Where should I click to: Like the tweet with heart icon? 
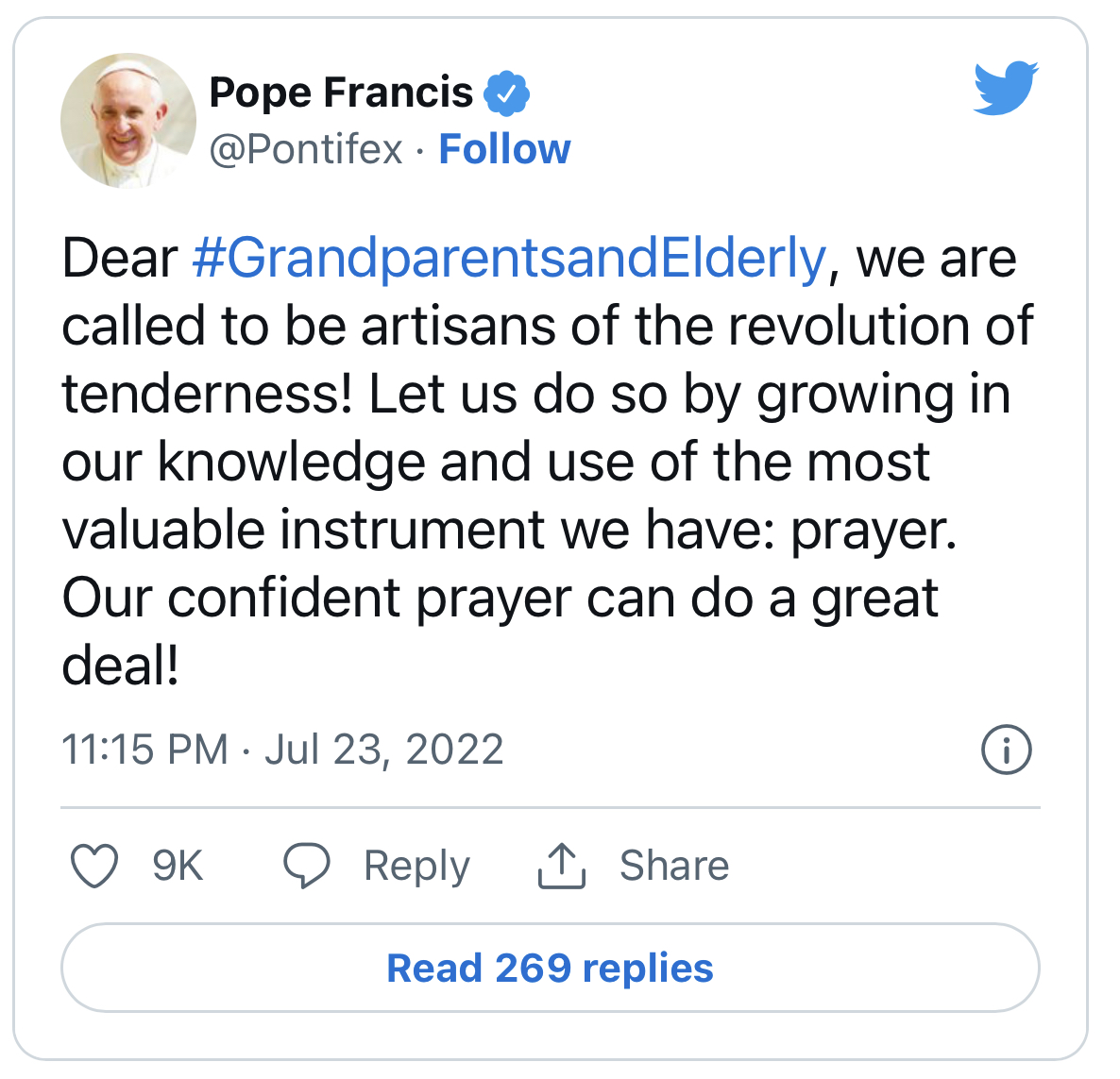94,866
